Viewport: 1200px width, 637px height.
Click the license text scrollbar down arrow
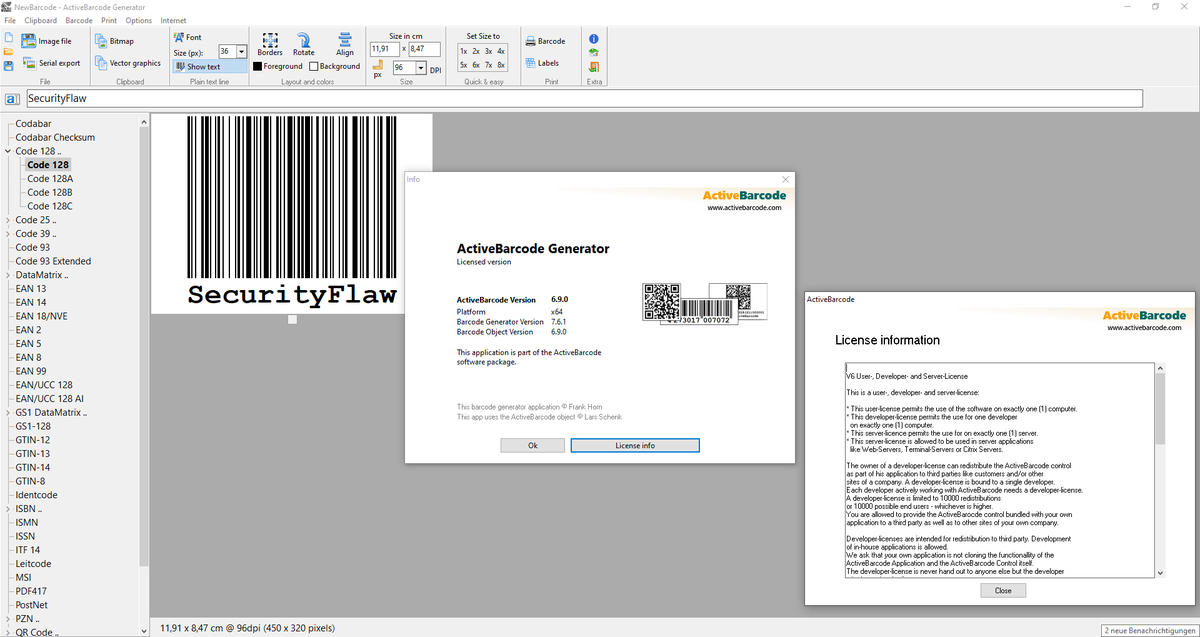(x=1160, y=572)
